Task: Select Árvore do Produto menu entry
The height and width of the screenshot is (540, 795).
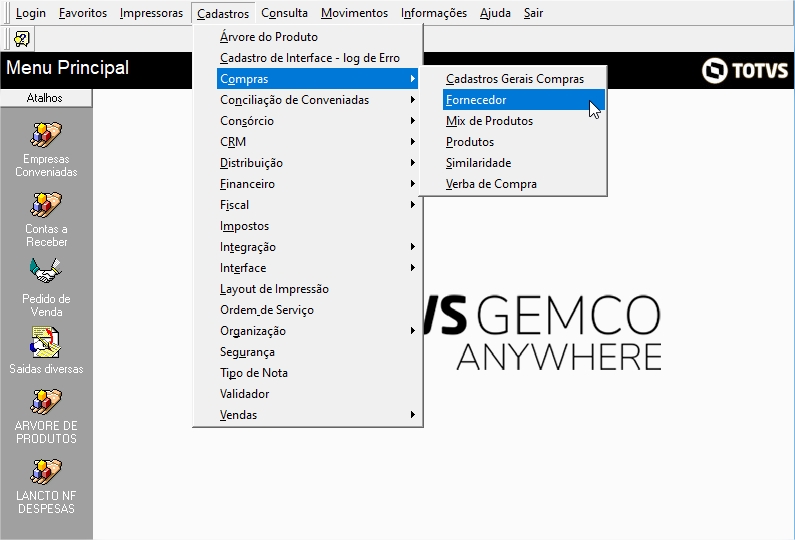Action: coord(317,37)
